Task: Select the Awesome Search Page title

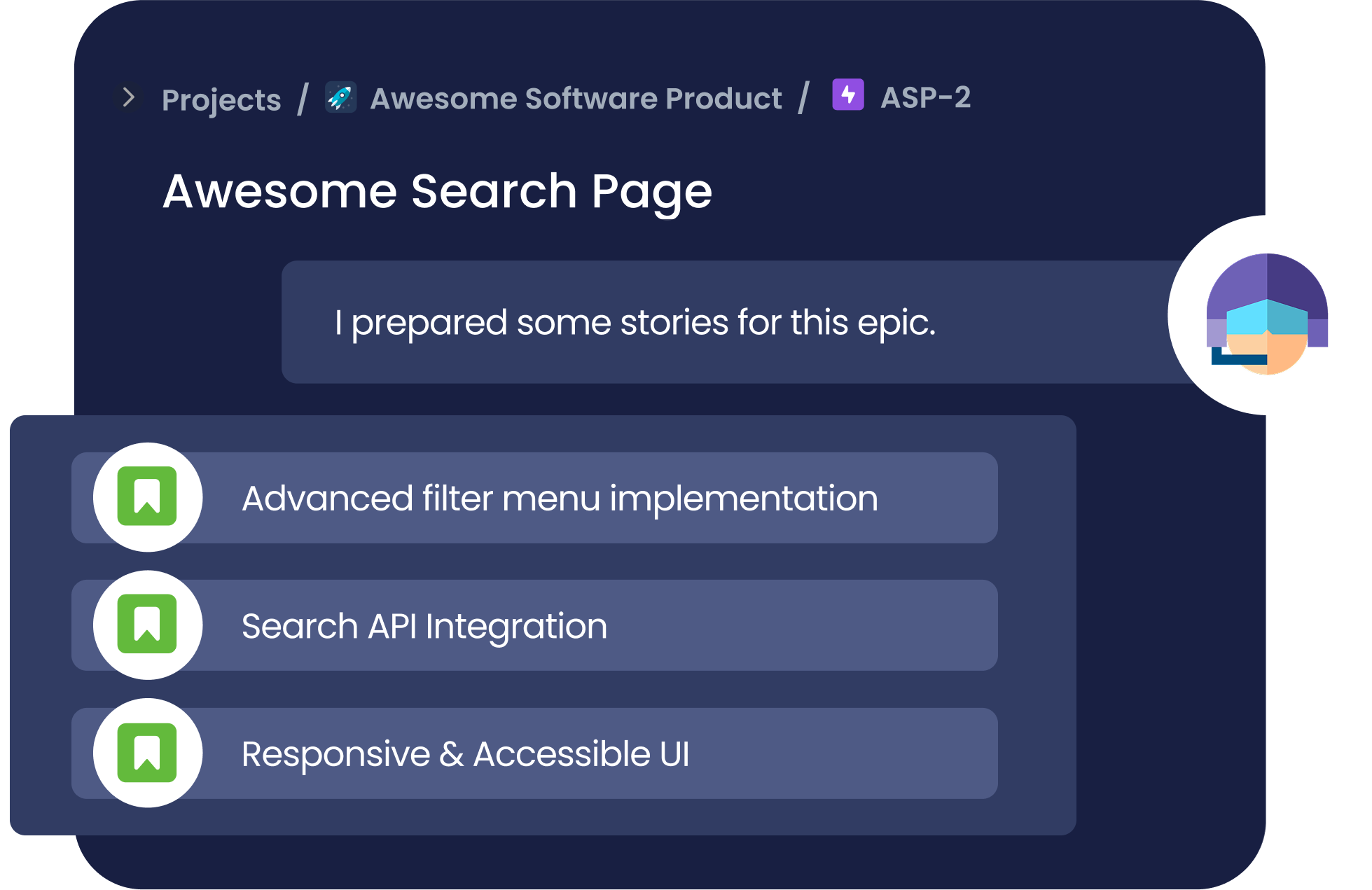Action: click(437, 192)
